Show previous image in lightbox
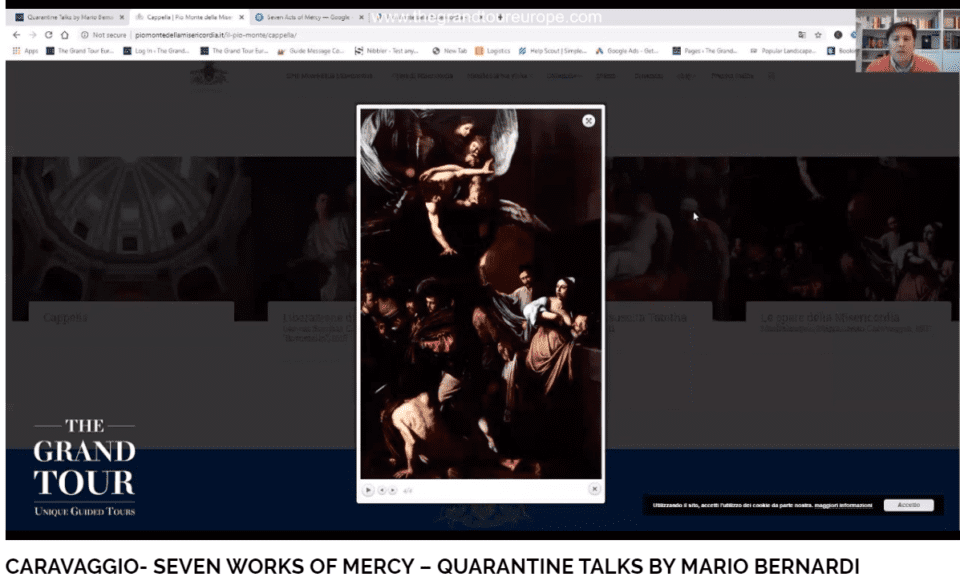 click(381, 490)
